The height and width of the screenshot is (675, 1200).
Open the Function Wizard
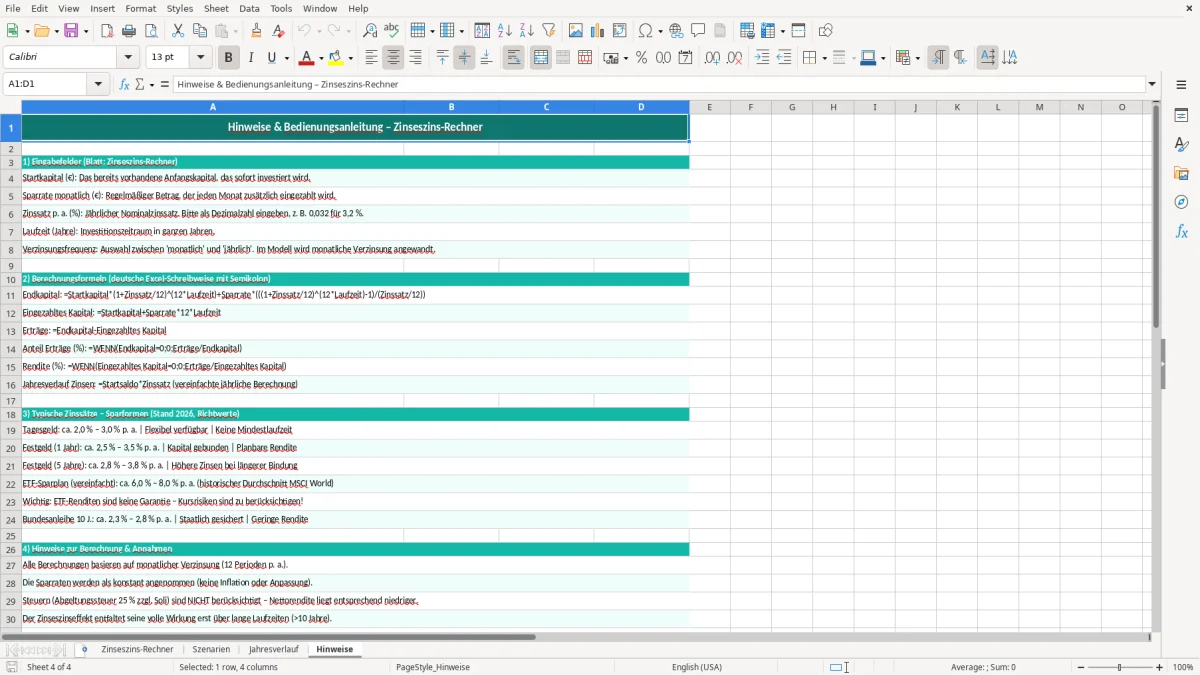(125, 85)
